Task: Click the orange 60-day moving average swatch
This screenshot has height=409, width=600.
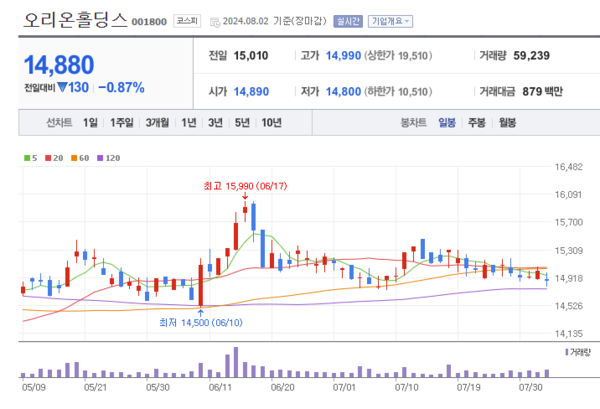Action: [74, 158]
